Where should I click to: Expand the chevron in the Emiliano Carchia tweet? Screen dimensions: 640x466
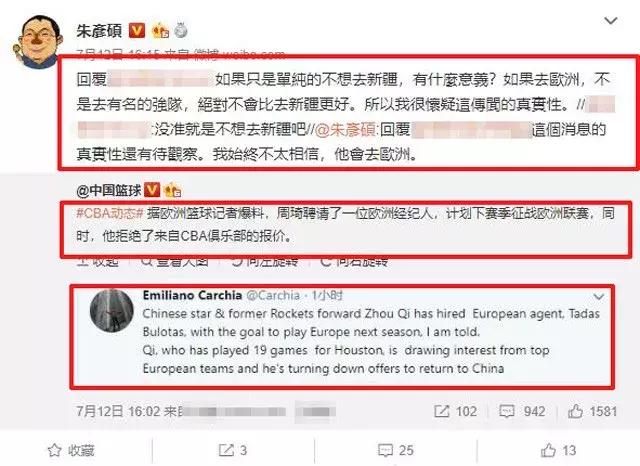tap(598, 297)
